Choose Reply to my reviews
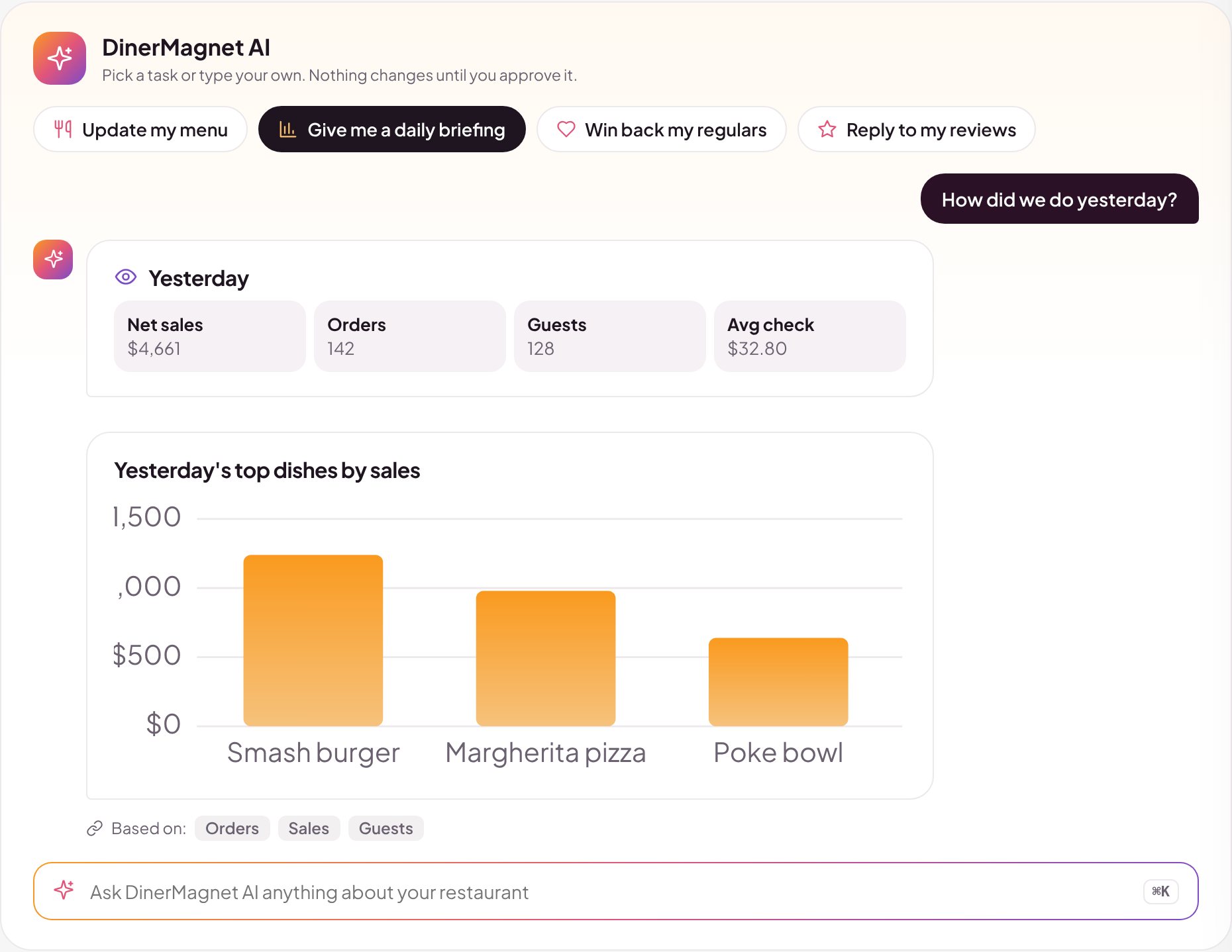 click(x=917, y=129)
